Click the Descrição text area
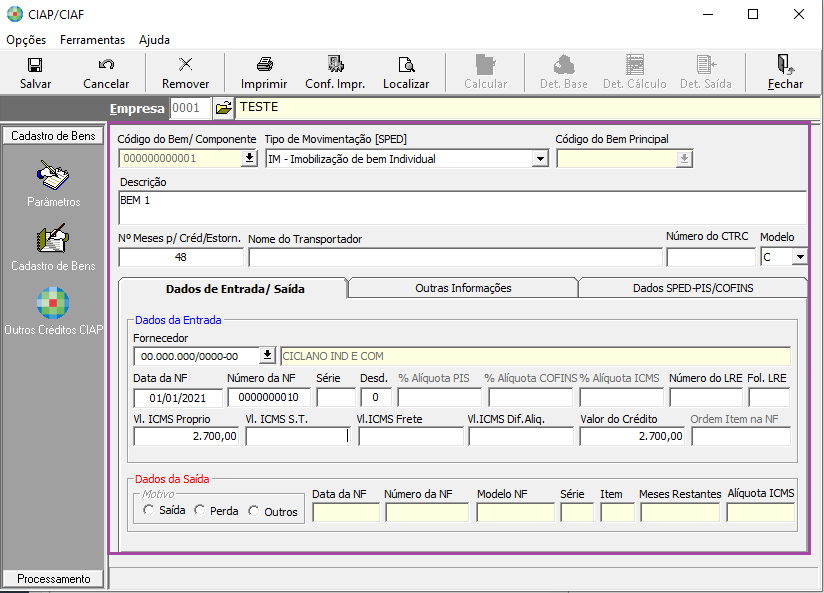Viewport: 824px width, 593px height. pyautogui.click(x=463, y=208)
